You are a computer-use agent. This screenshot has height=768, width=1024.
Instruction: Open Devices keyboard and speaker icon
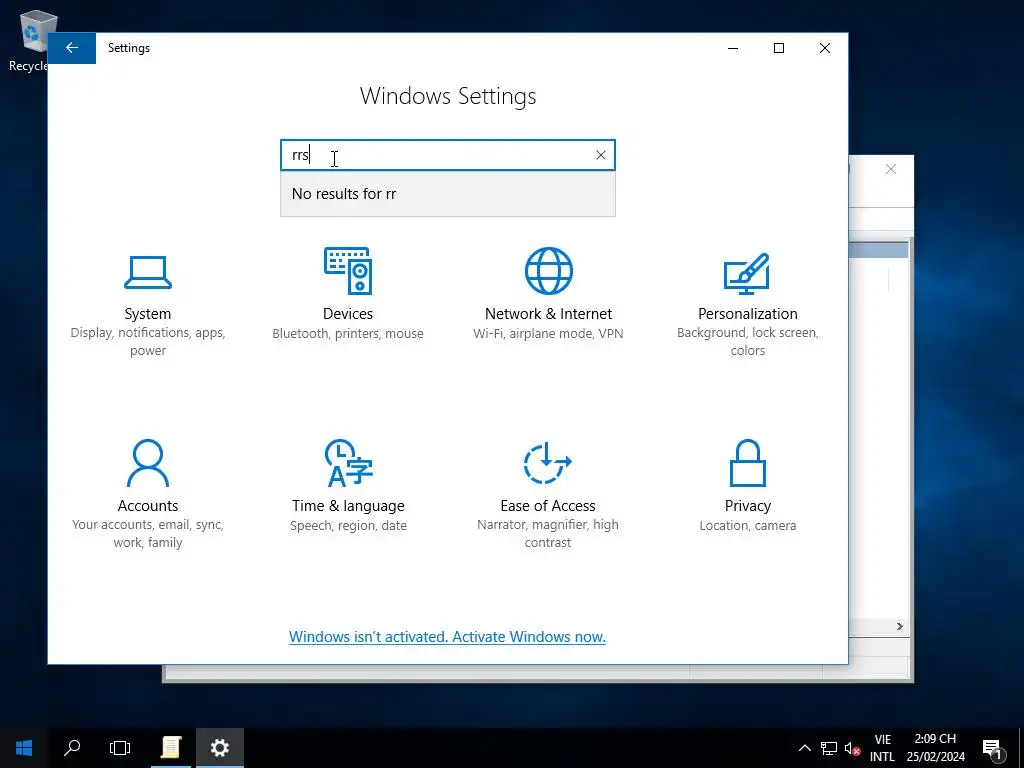[348, 270]
